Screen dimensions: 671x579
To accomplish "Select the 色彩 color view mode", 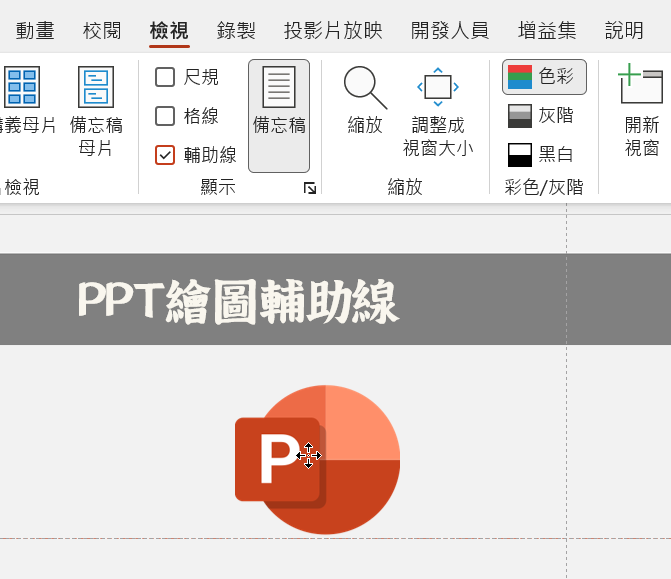I will tap(544, 77).
